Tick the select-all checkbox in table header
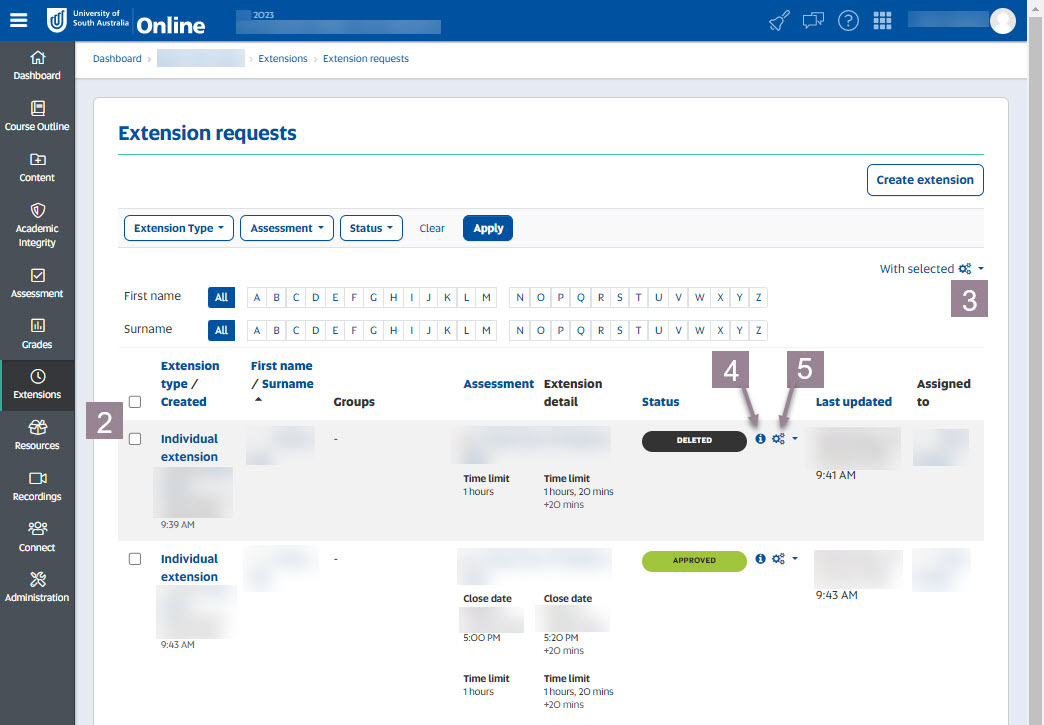This screenshot has width=1044, height=725. point(135,402)
